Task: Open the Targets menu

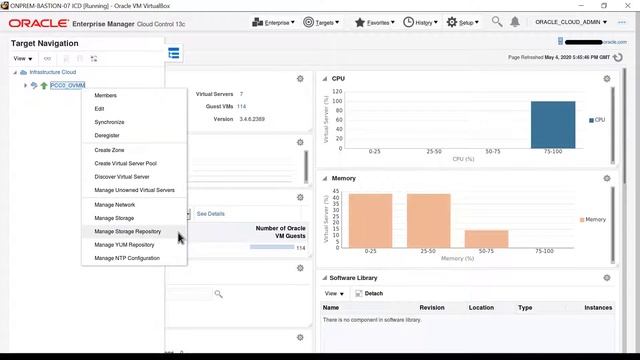Action: pos(321,22)
